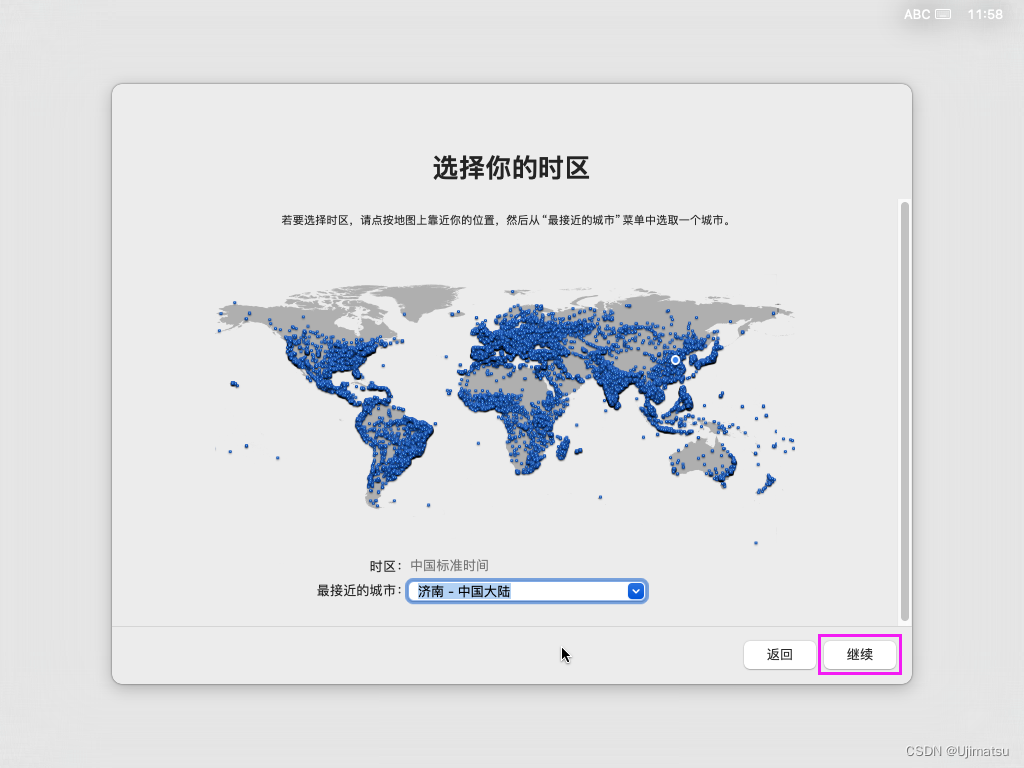Click the 11:58 clock in menu bar
The image size is (1024, 768).
pyautogui.click(x=985, y=14)
